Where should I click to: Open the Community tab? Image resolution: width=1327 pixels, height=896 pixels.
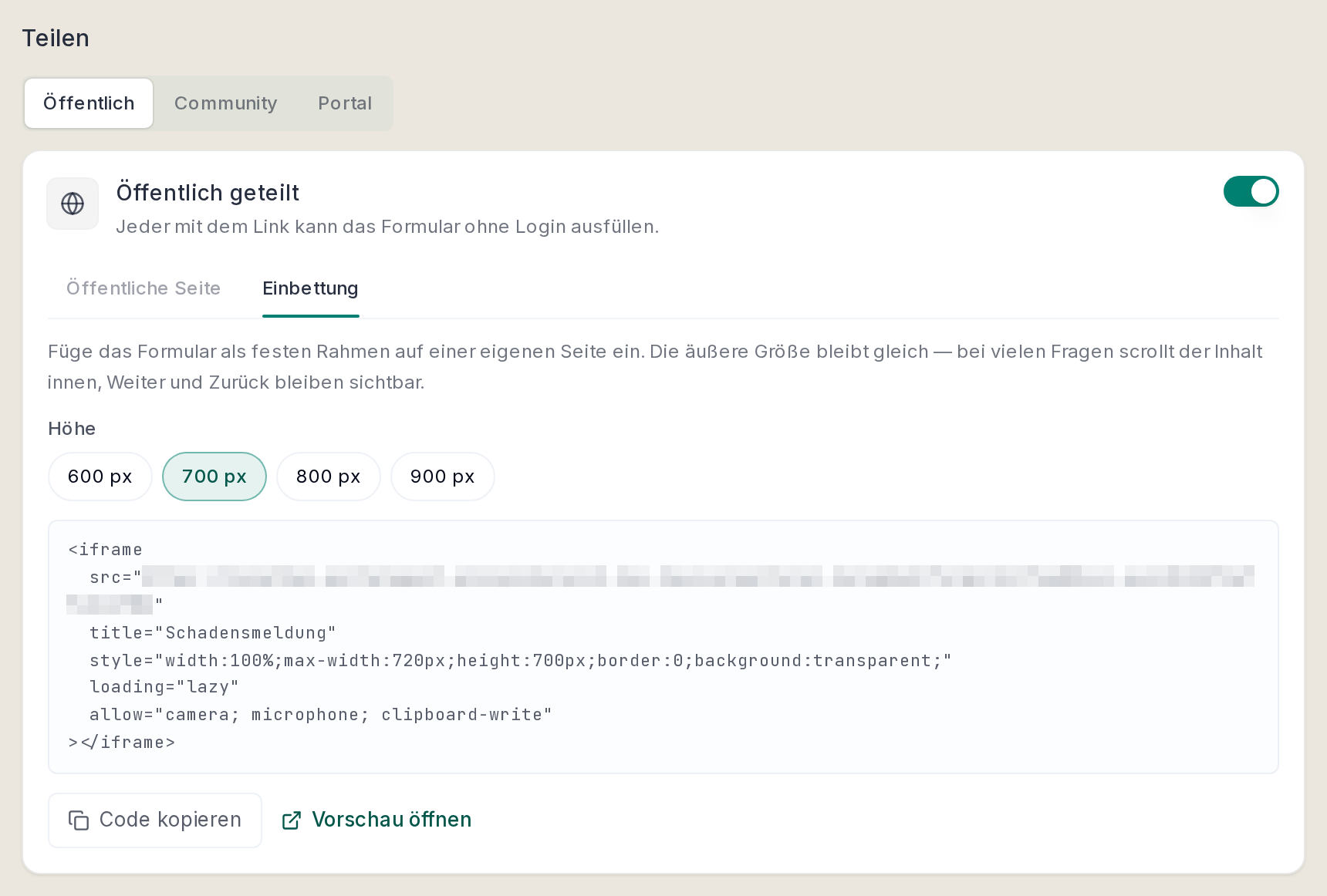[225, 103]
